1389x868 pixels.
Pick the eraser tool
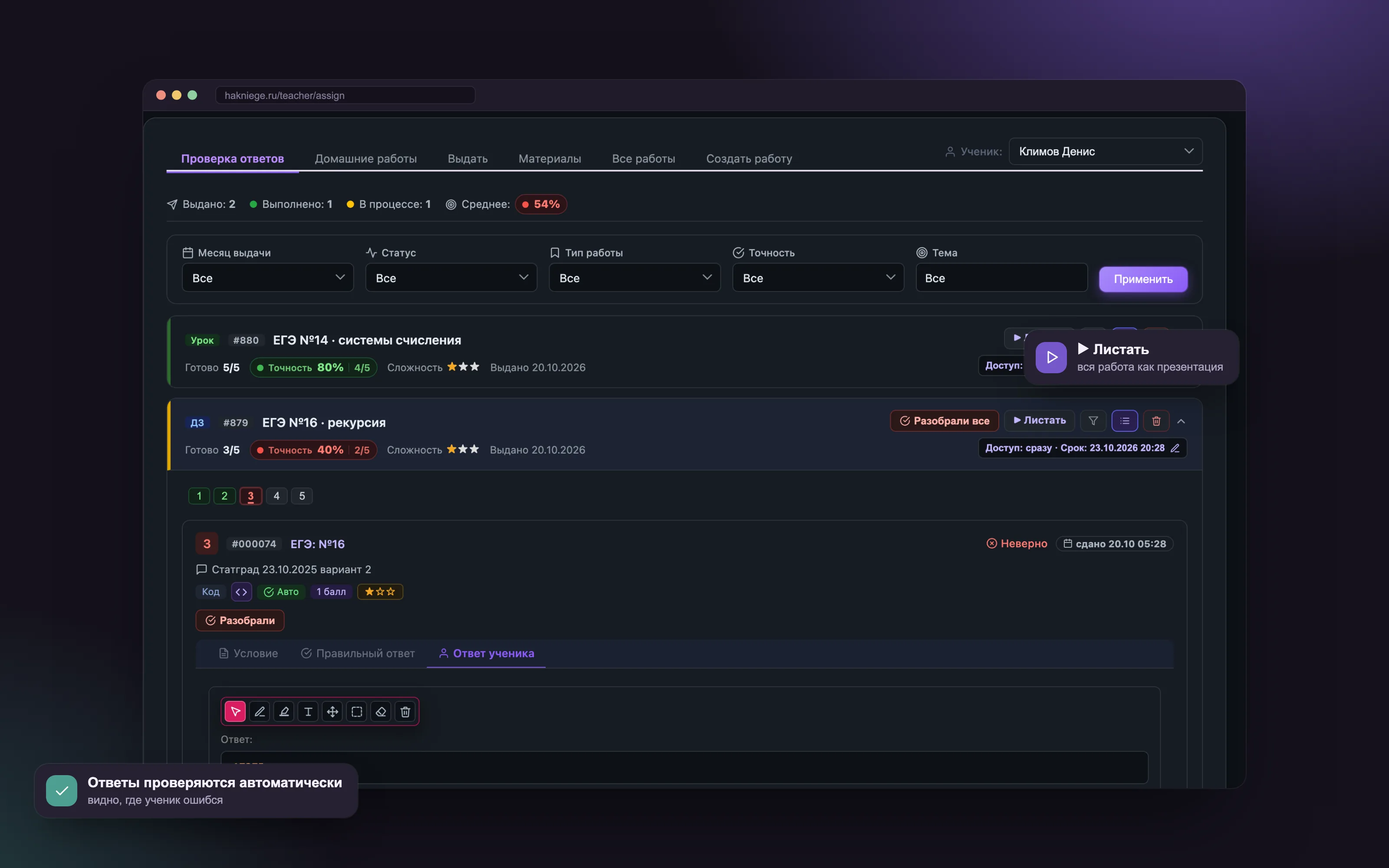[x=381, y=712]
